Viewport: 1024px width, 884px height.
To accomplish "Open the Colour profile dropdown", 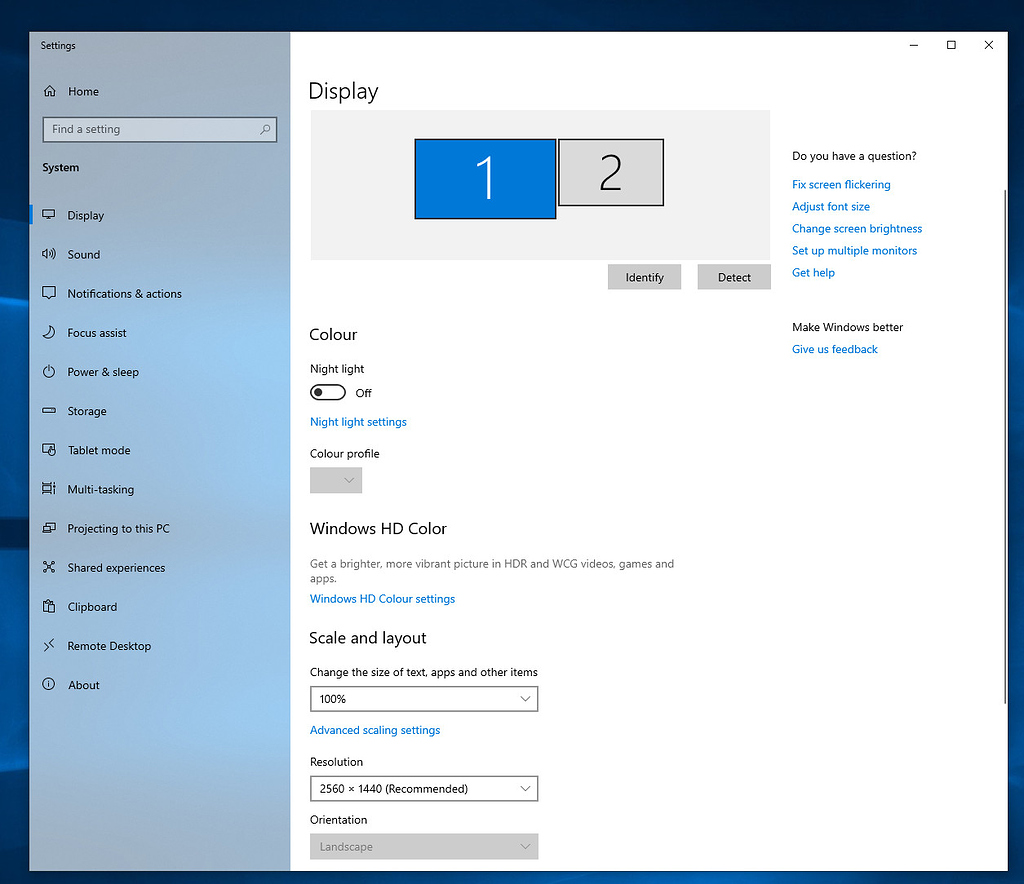I will [x=336, y=480].
